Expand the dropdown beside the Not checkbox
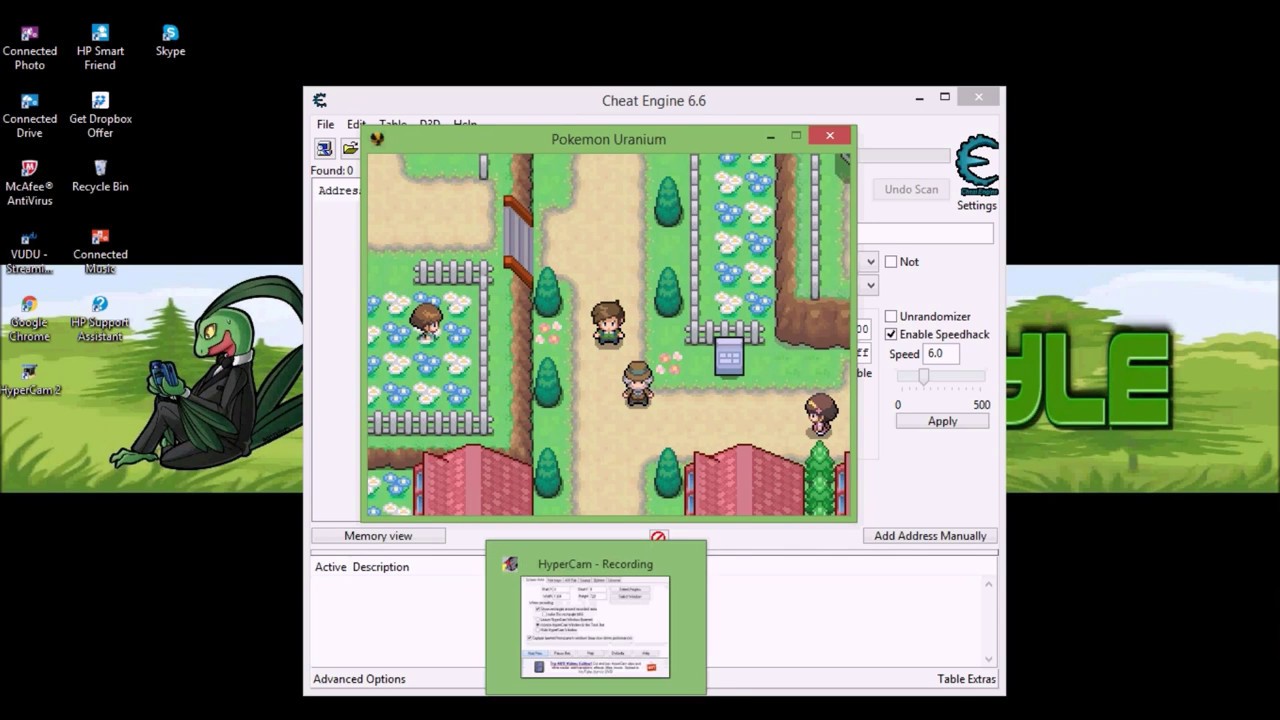Viewport: 1280px width, 720px height. [x=870, y=262]
